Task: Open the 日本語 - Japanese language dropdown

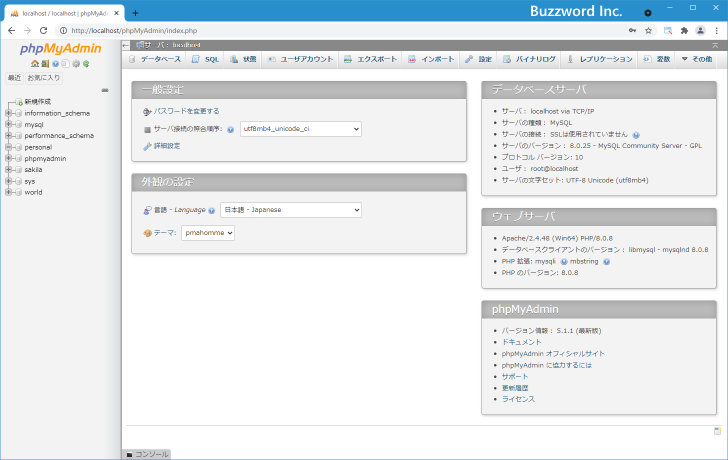Action: tap(291, 210)
